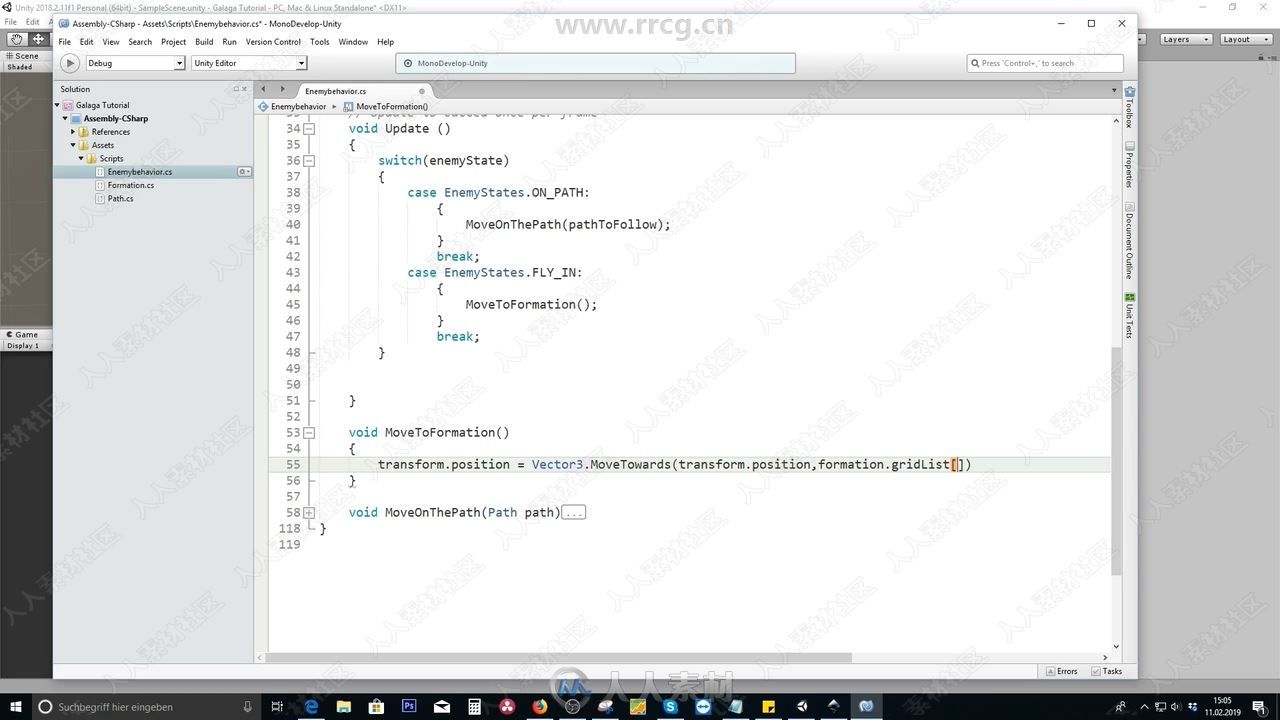Open the Layout dropdown in Unity
The height and width of the screenshot is (720, 1280).
pyautogui.click(x=1245, y=39)
